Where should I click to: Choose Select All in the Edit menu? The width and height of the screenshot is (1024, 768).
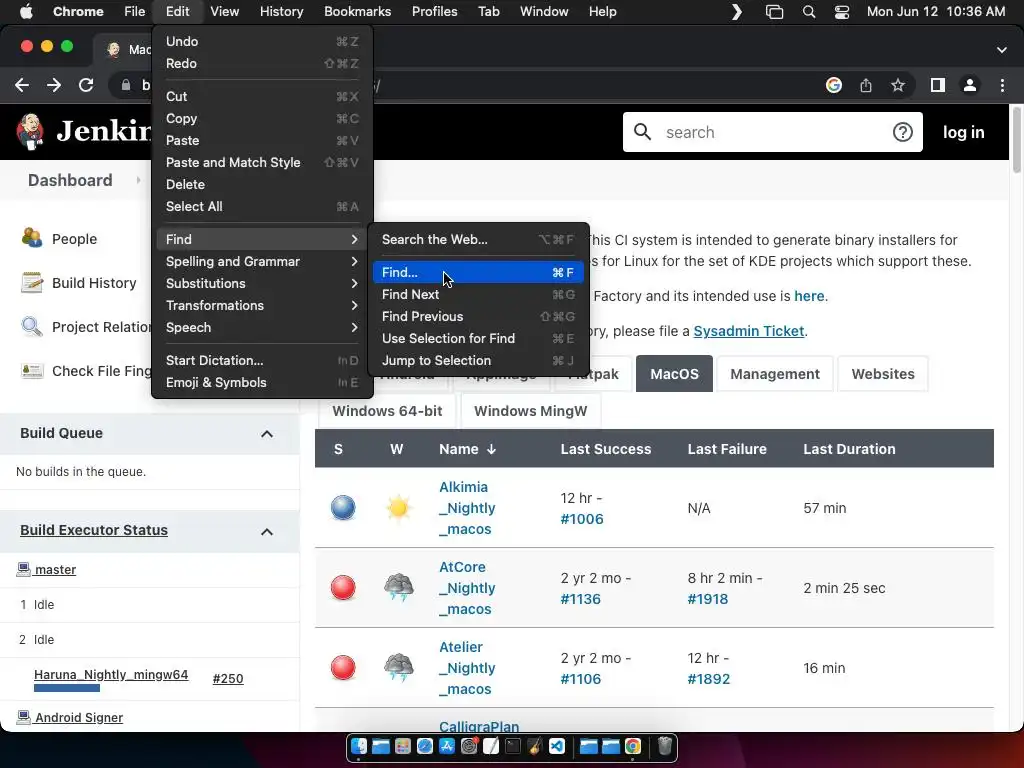pos(262,206)
